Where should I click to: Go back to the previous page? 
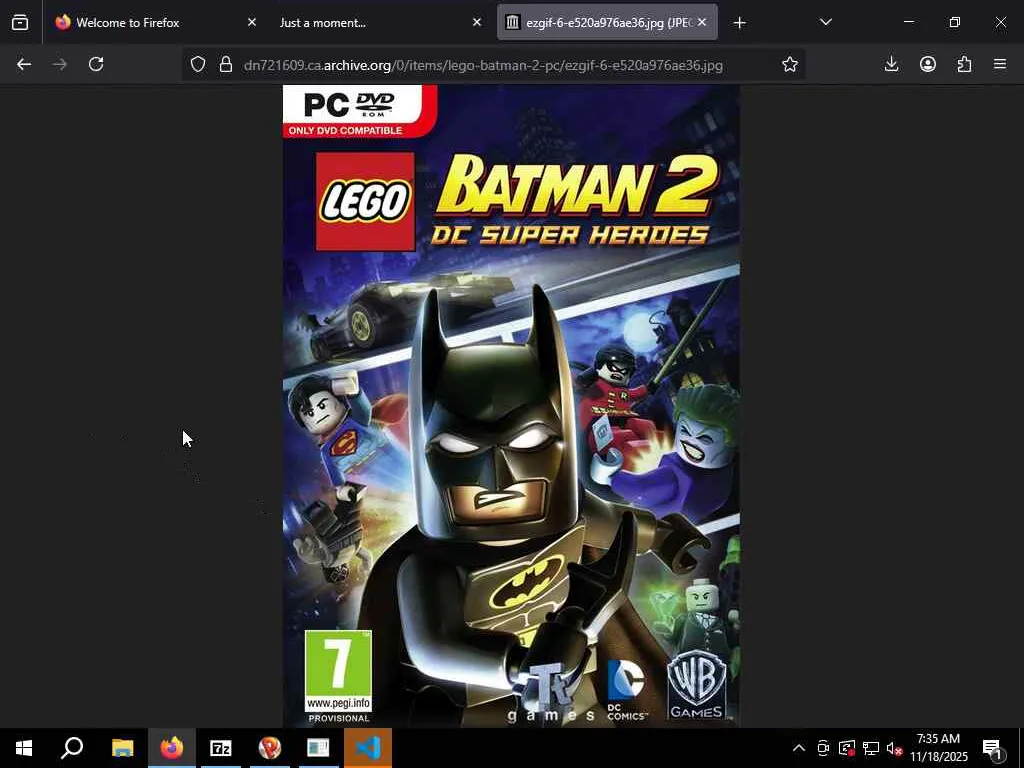[x=24, y=64]
